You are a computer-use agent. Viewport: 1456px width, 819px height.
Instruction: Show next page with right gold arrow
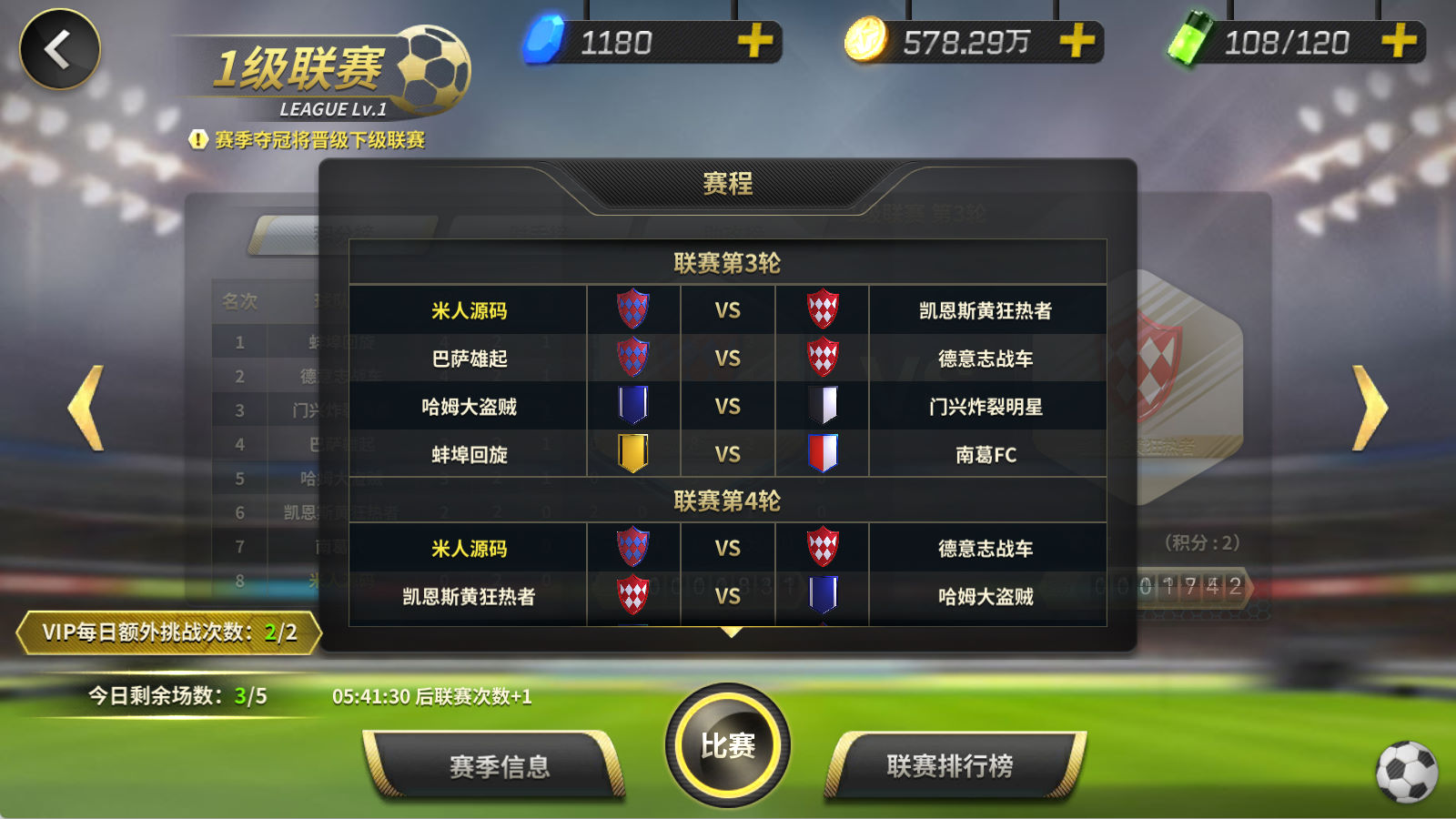click(1370, 408)
